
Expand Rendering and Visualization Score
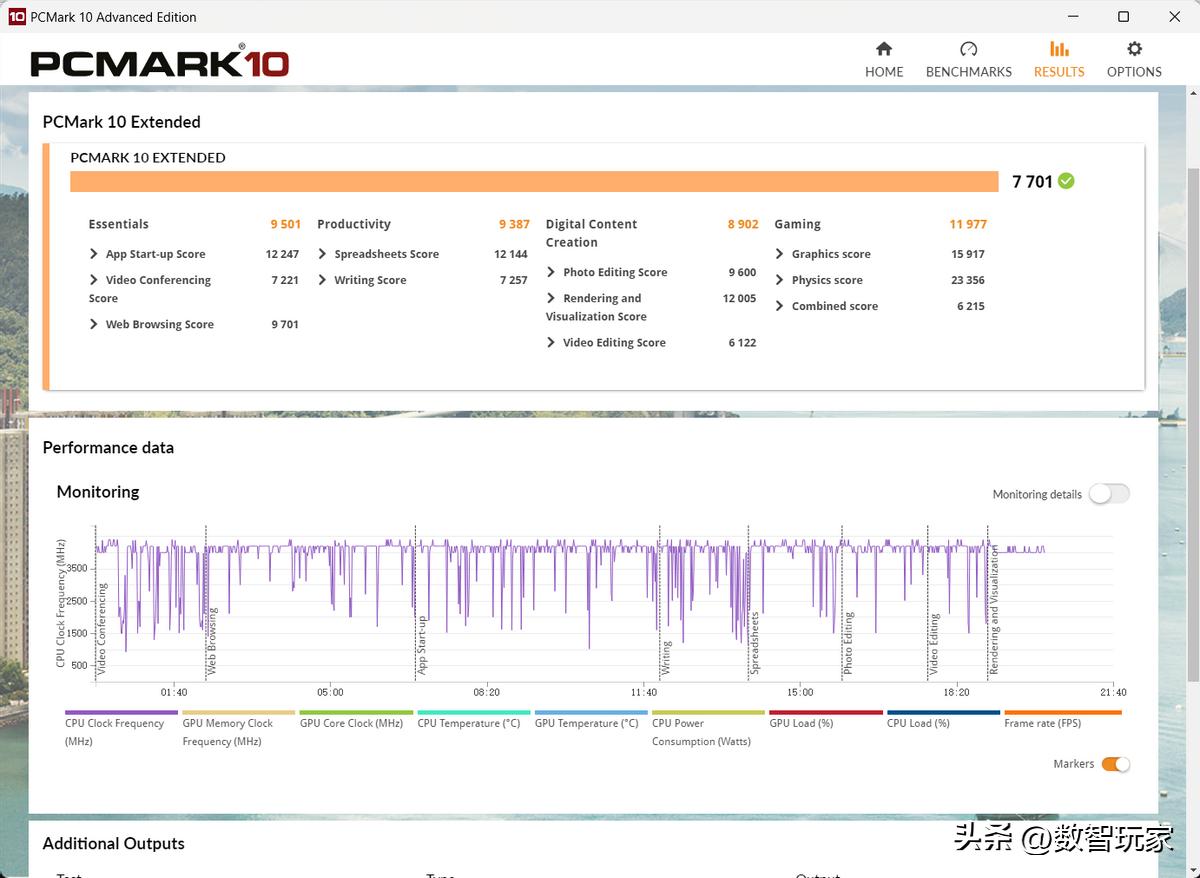(551, 298)
